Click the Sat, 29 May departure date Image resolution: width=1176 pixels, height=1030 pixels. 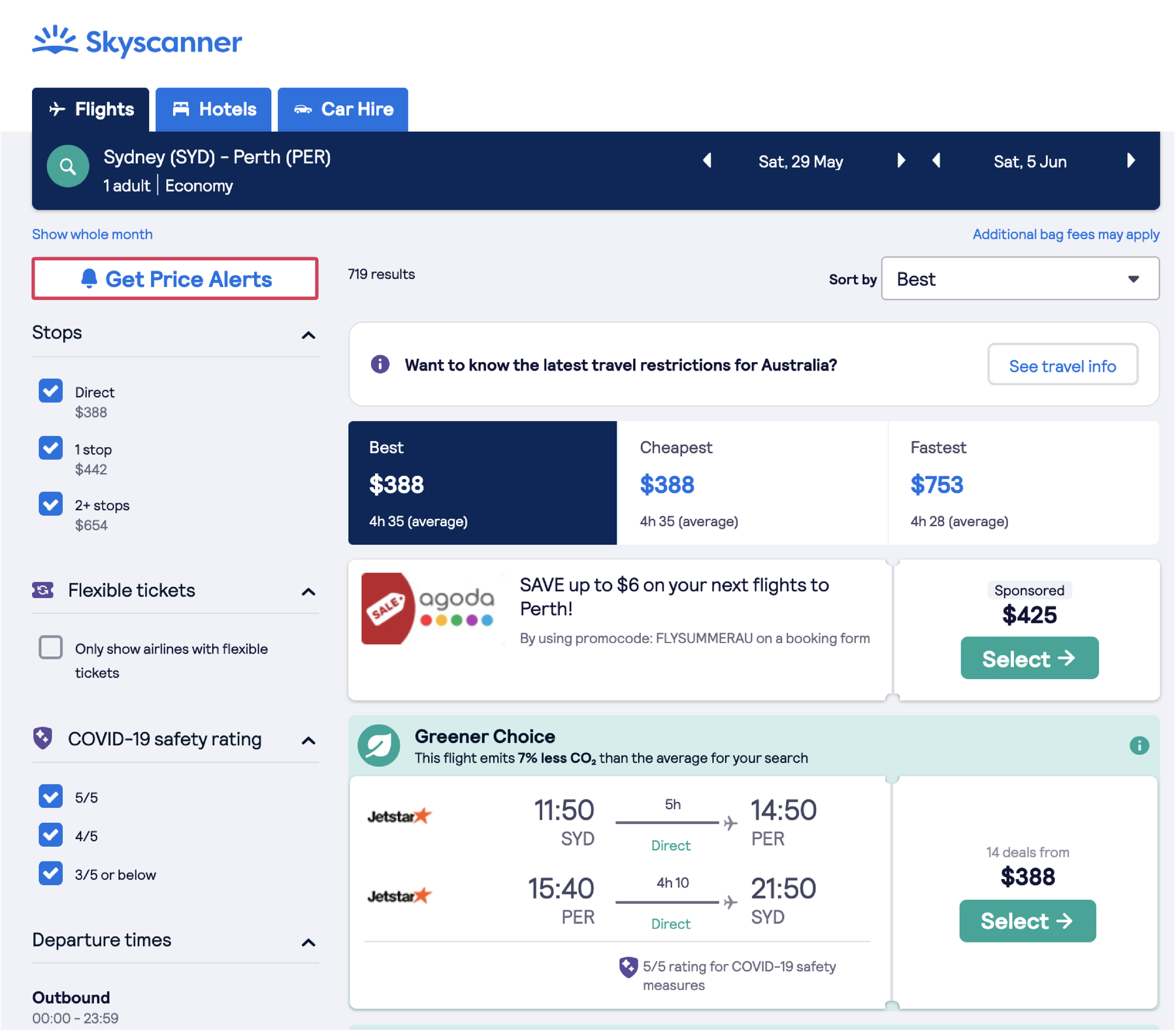pos(800,161)
